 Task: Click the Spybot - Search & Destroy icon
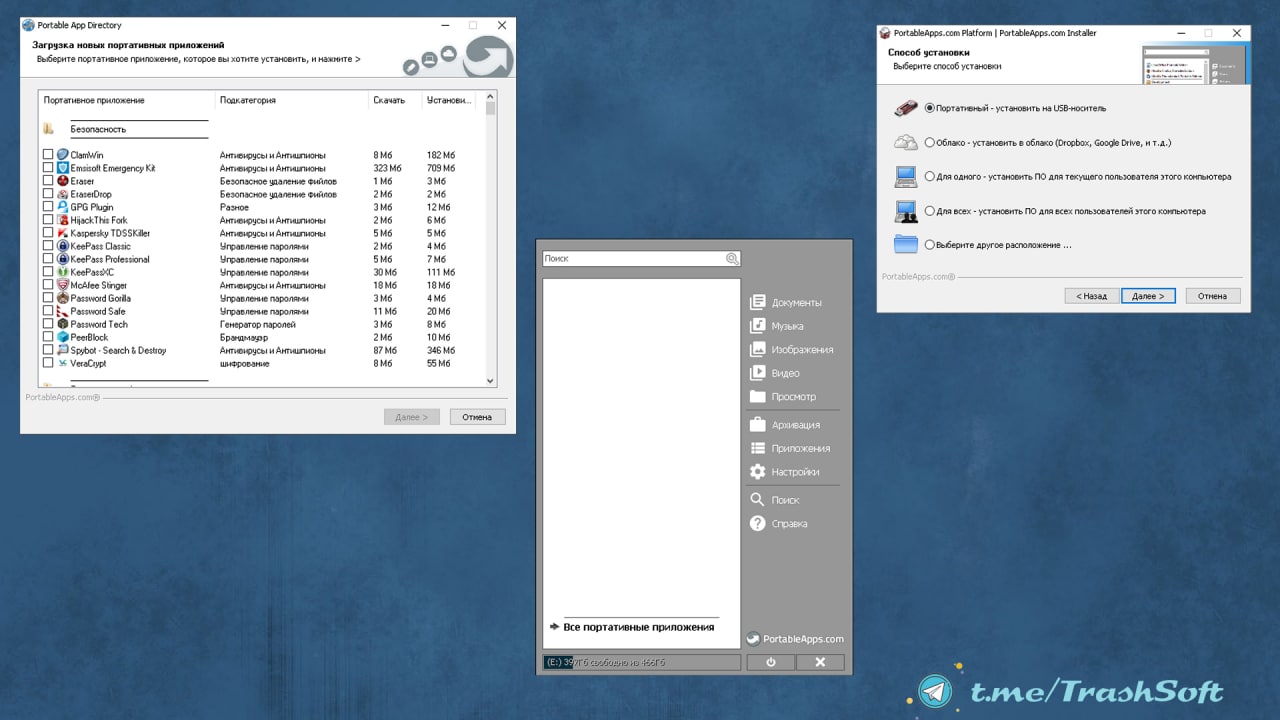[62, 350]
